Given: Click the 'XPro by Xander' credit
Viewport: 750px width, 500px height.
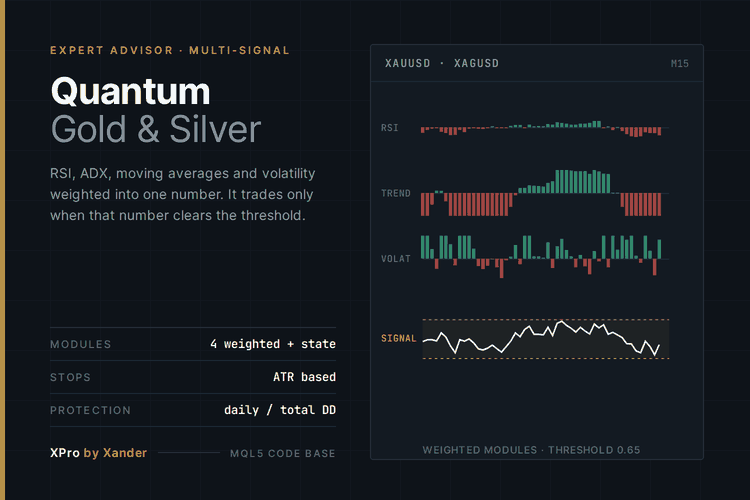Looking at the screenshot, I should point(99,453).
